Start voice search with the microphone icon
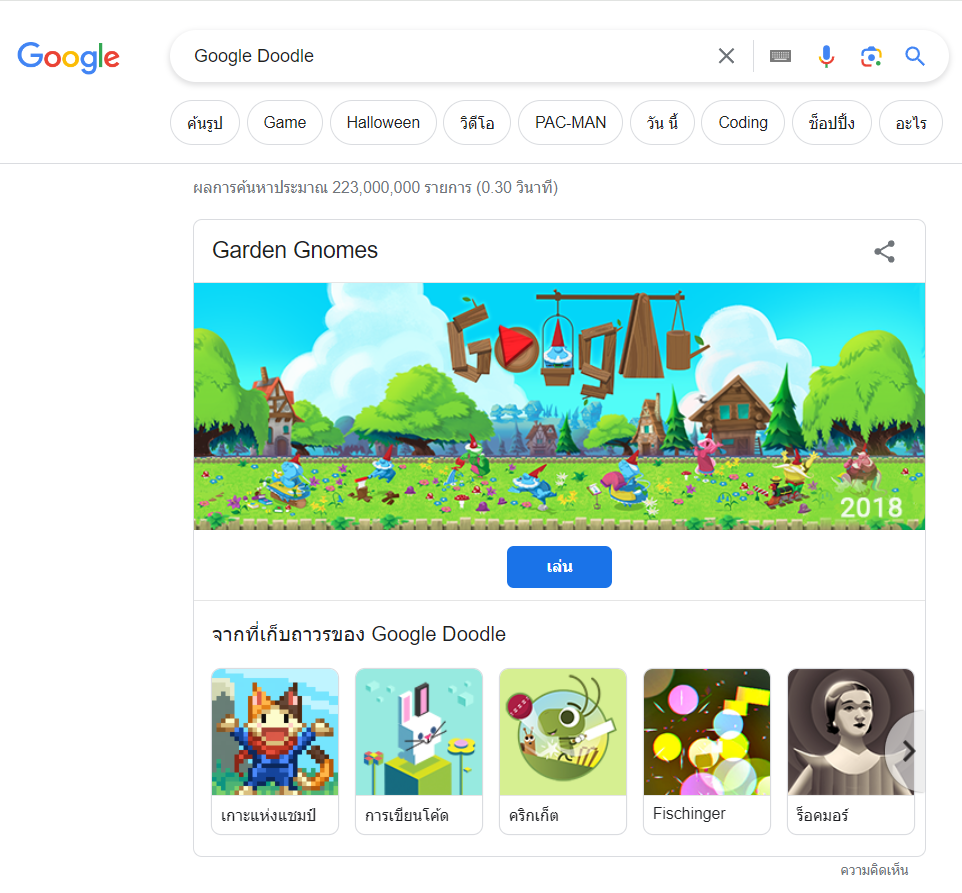Viewport: 962px width, 893px height. pos(826,56)
